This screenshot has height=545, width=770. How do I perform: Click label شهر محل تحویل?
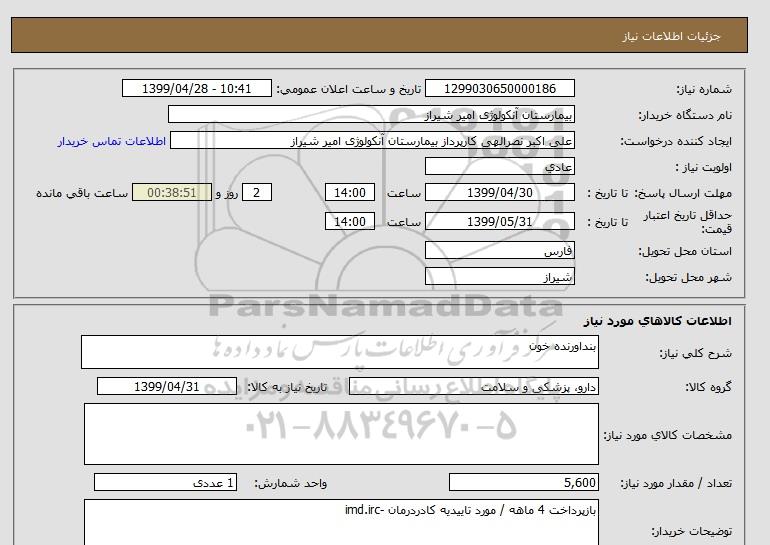(688, 277)
